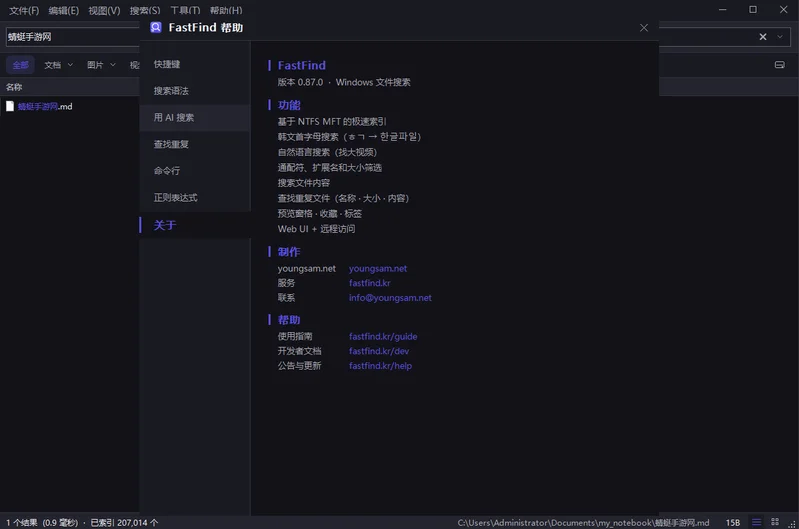799x529 pixels.
Task: Select the 蜻蜓手游网.md result file
Action: (45, 107)
